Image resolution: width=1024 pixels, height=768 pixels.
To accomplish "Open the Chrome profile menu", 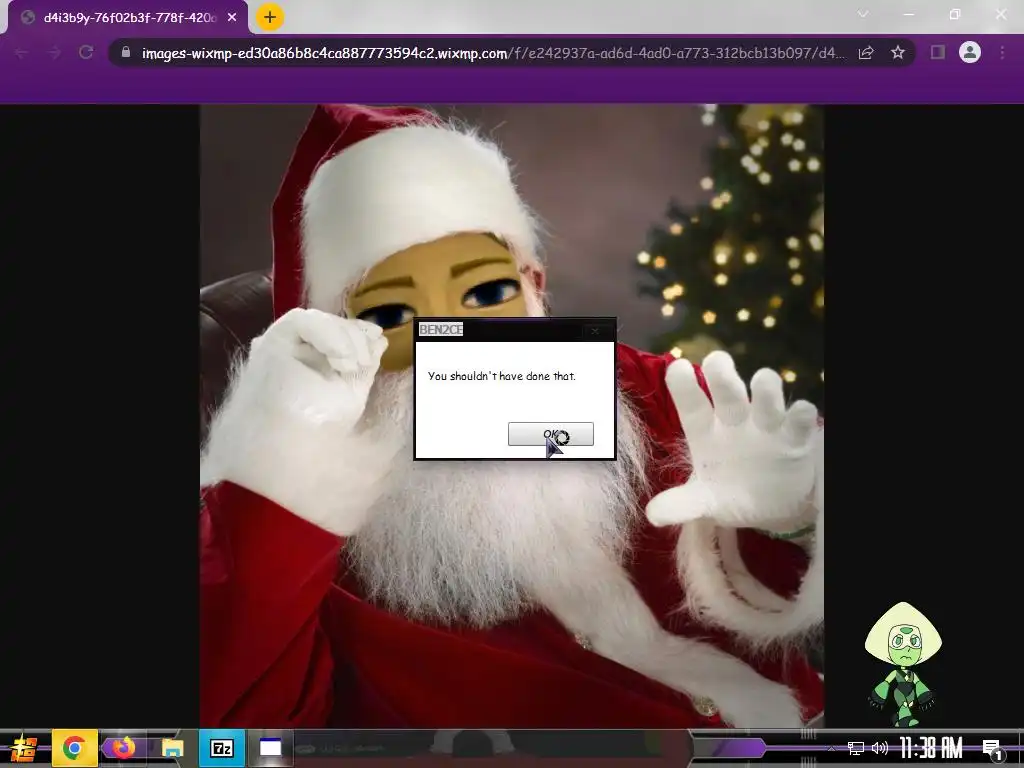I will 970,52.
